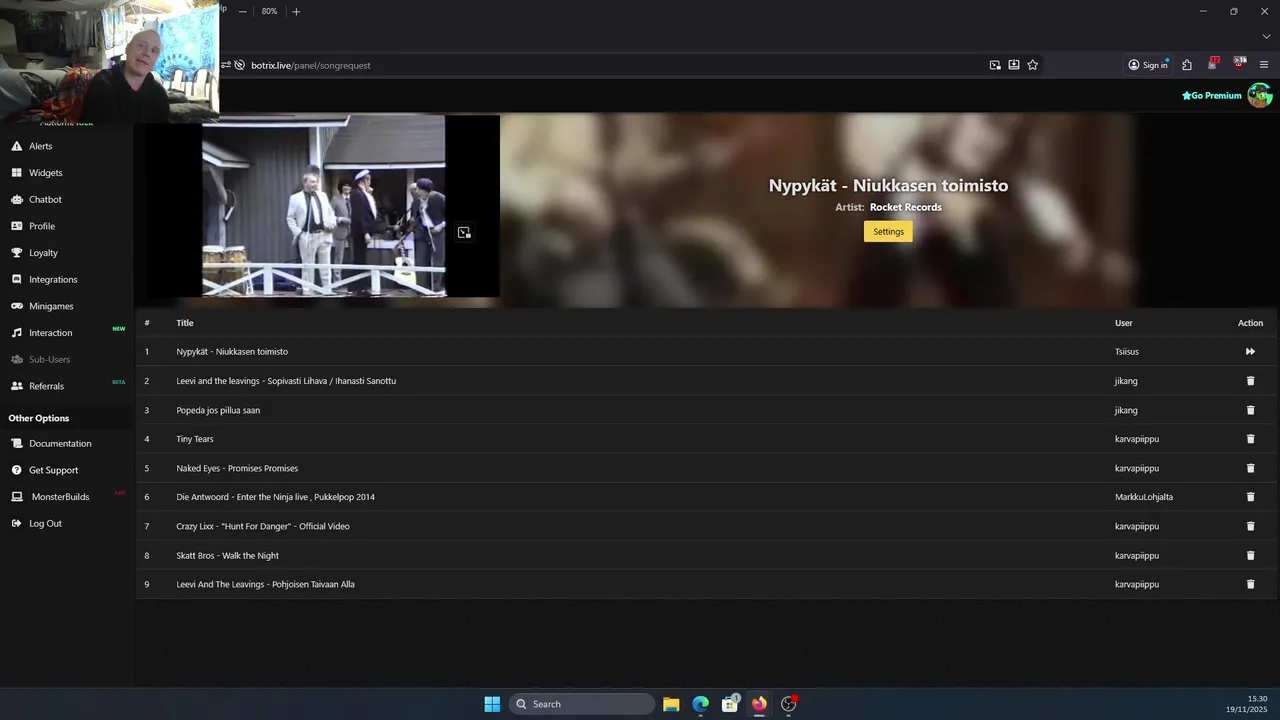
Task: Remove Skatt Bros - Walk the Night
Action: (x=1250, y=555)
